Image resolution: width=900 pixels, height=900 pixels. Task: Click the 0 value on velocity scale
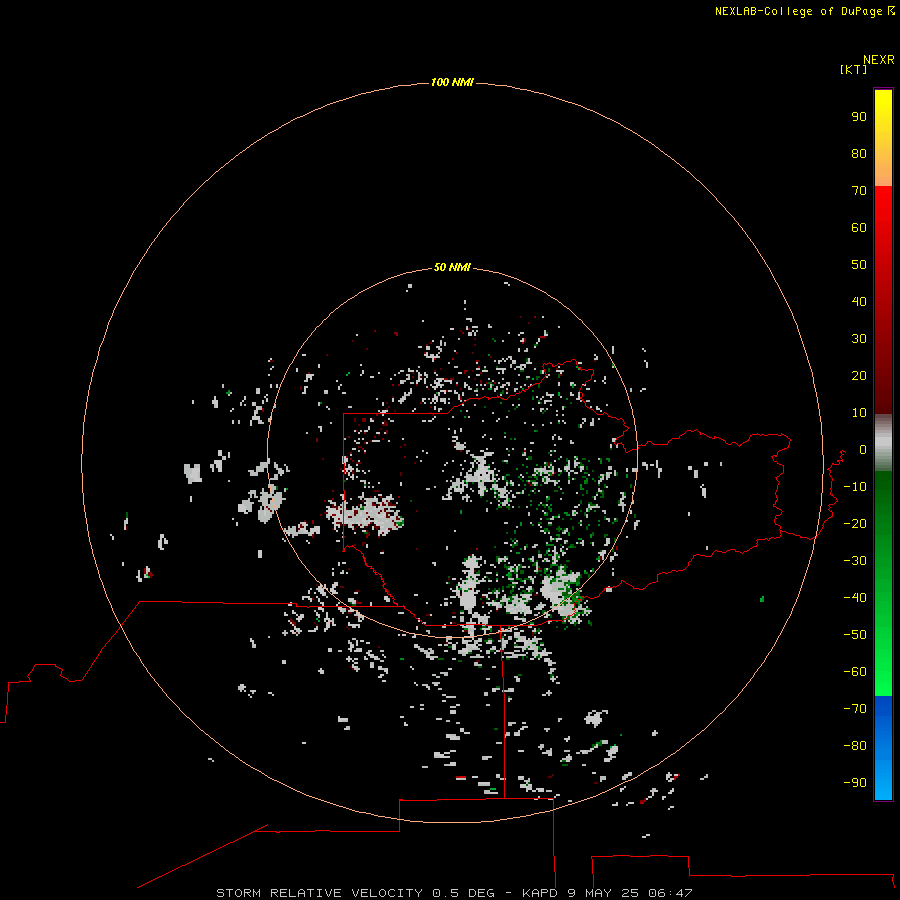863,449
